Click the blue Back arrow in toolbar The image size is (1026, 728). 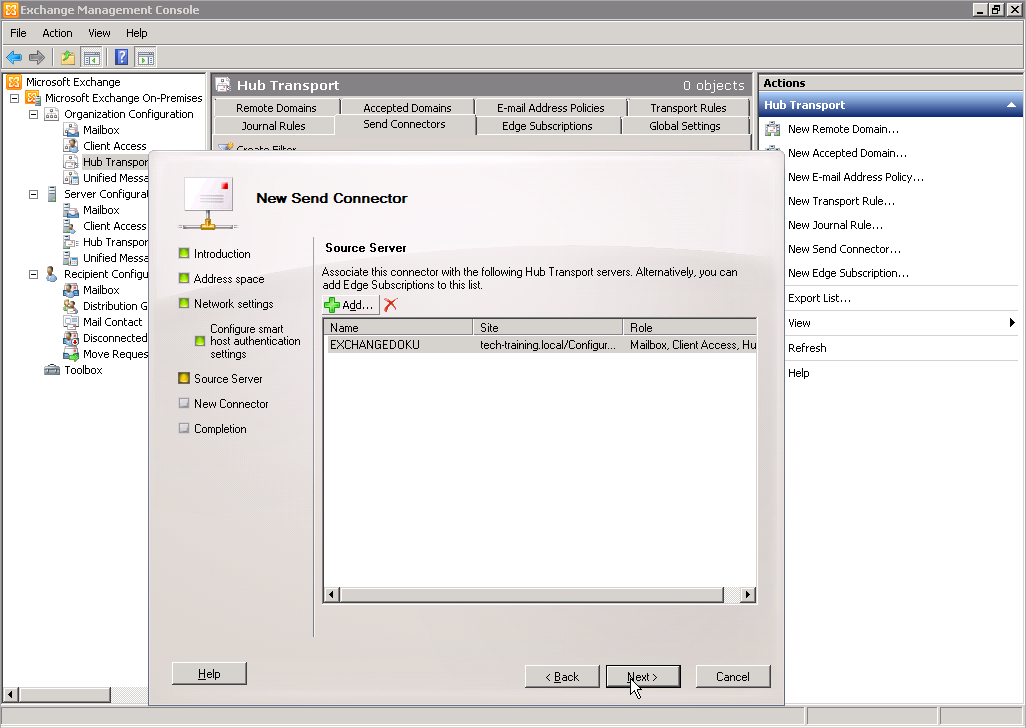(14, 58)
